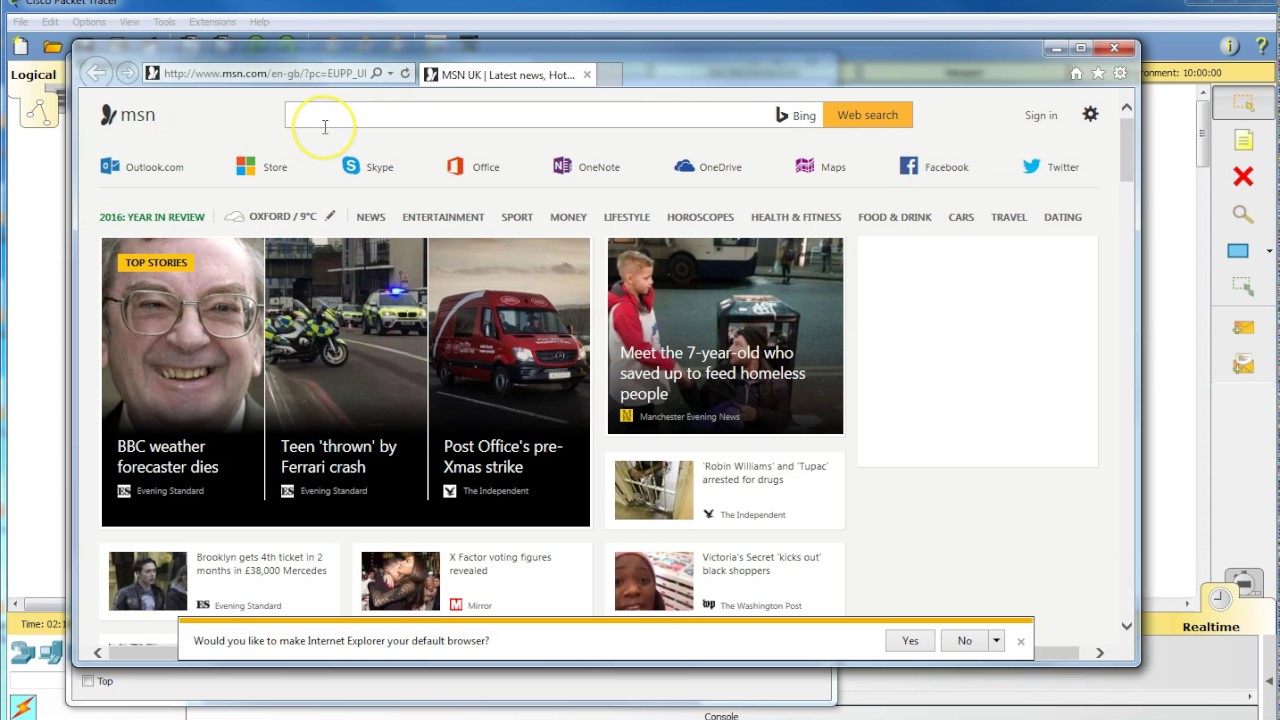Switch Packet Tracer to Realtime mode

pos(1211,627)
